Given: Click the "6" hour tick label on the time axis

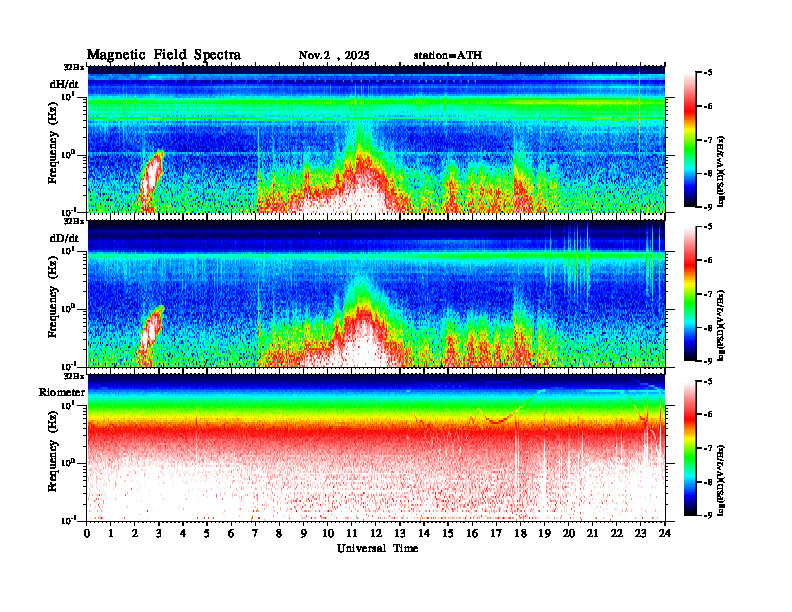Looking at the screenshot, I should point(231,533).
